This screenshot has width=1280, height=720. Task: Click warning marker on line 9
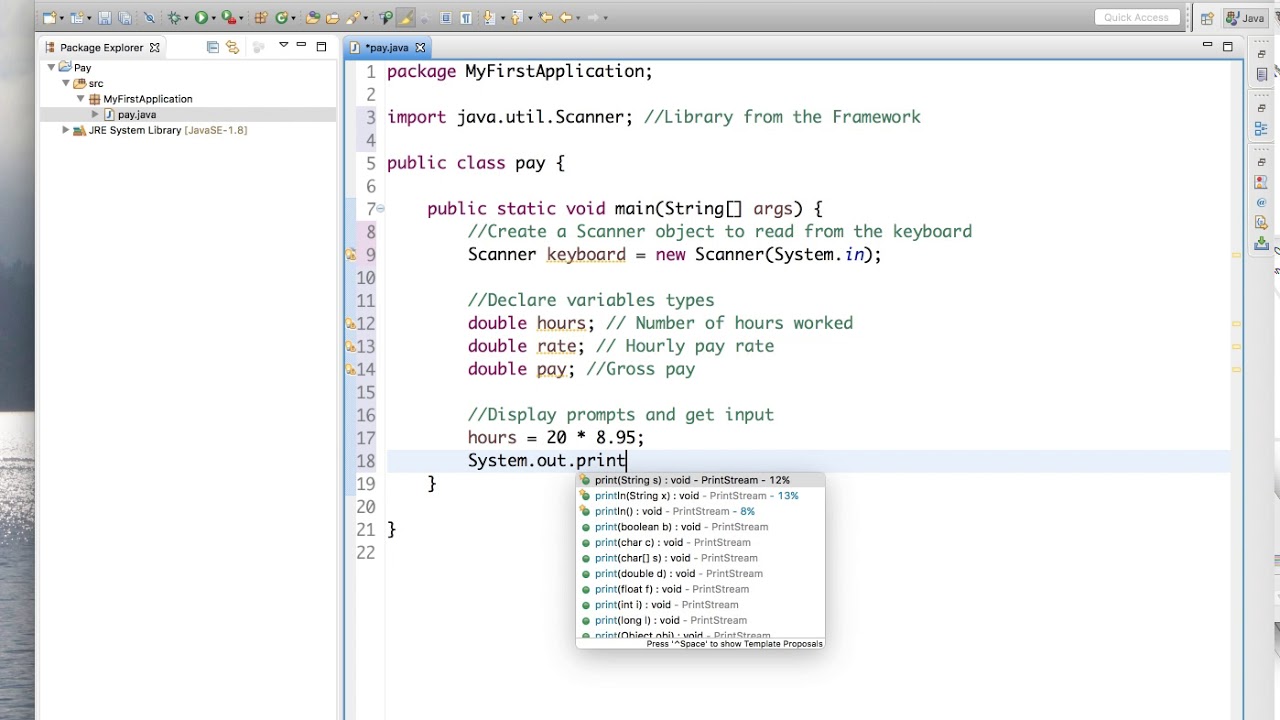[351, 255]
